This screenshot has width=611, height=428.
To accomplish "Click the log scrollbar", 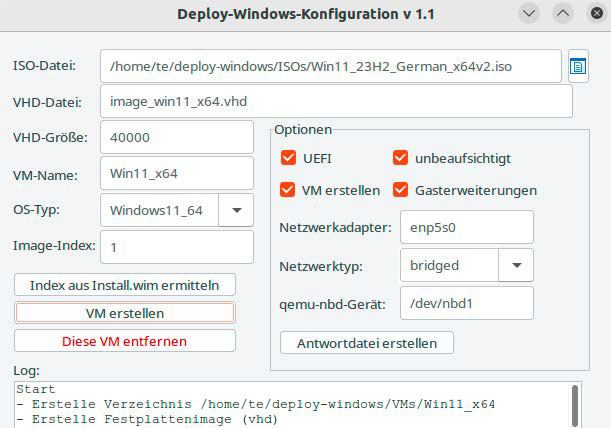I will point(575,406).
